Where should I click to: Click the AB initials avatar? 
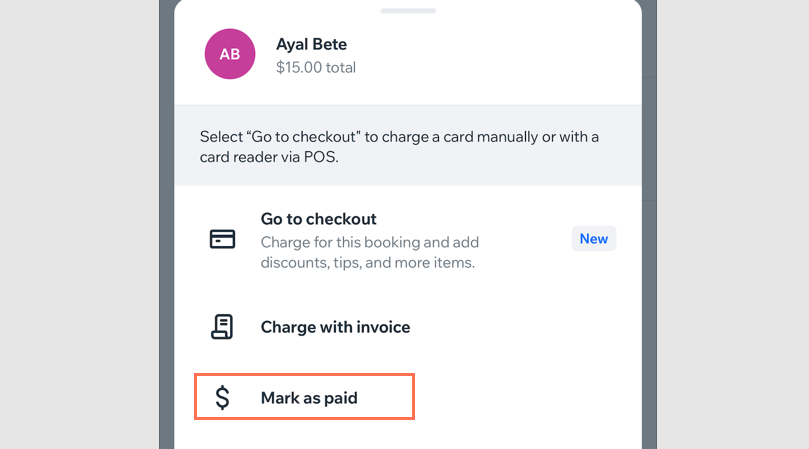(x=230, y=54)
